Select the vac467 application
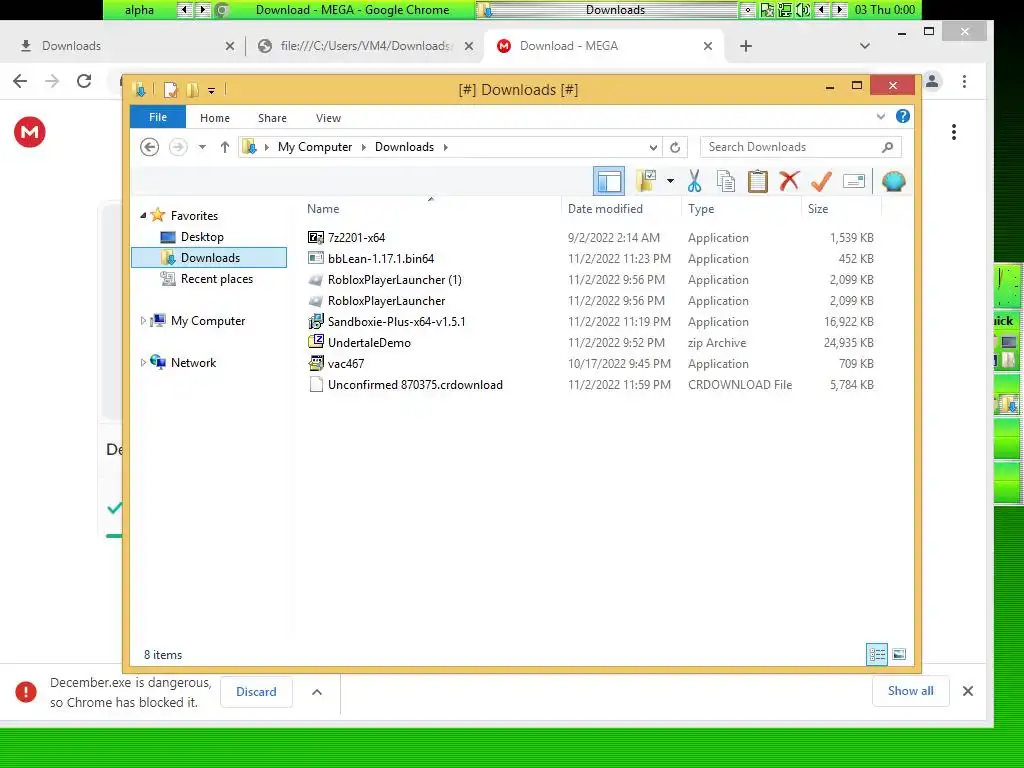Image resolution: width=1024 pixels, height=768 pixels. (x=345, y=363)
